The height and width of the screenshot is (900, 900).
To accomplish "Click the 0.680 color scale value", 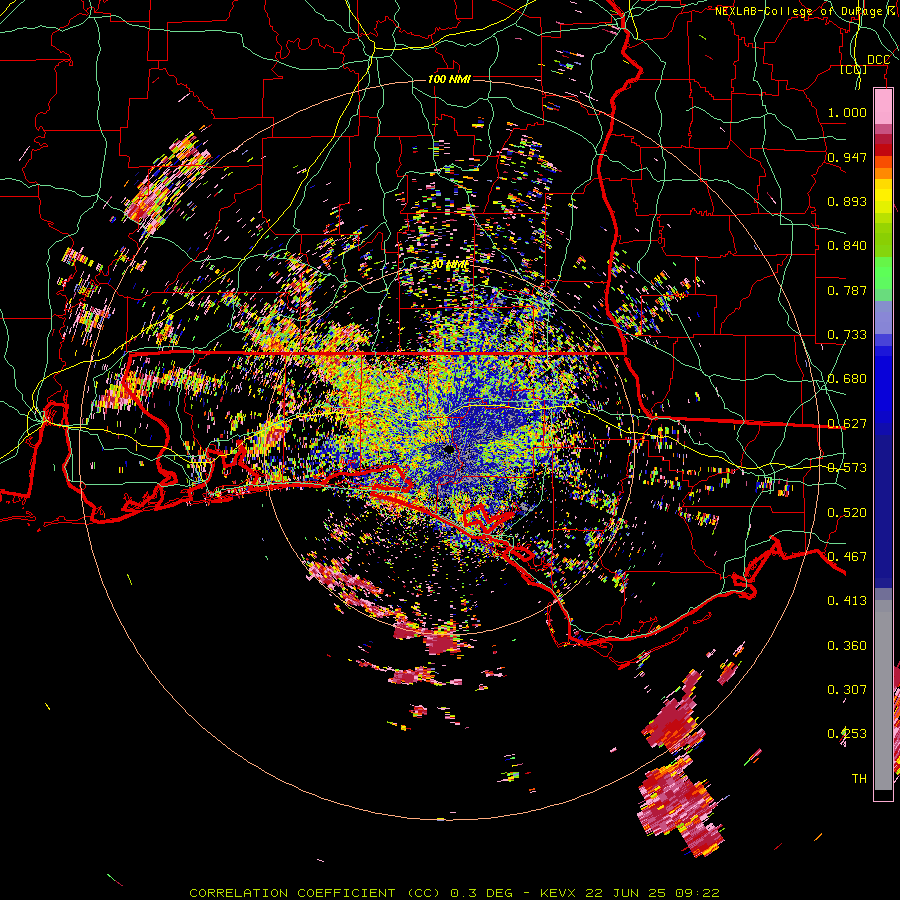I will [847, 379].
